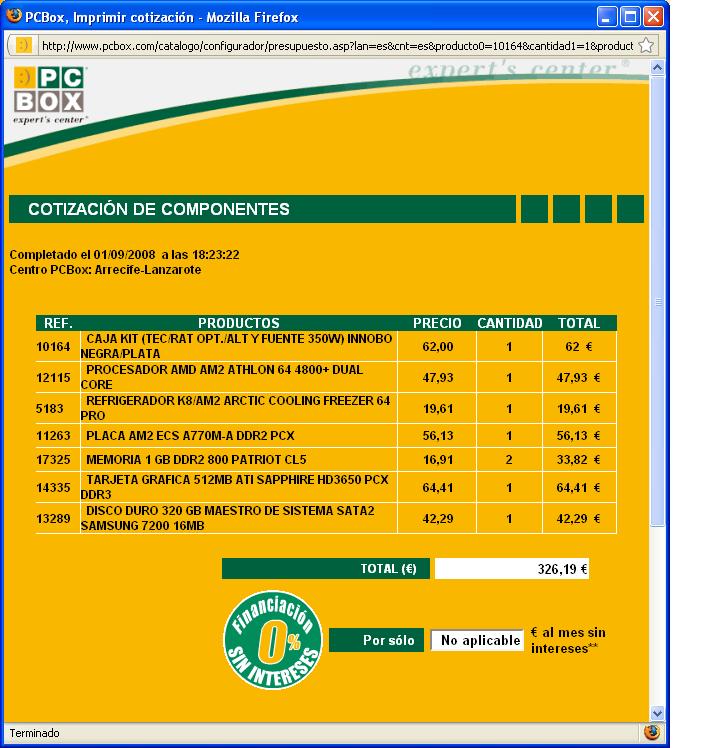Click the 'Centro PCBox: Arrecife-Lanzarote' line
Image resolution: width=703 pixels, height=748 pixels.
coord(105,270)
